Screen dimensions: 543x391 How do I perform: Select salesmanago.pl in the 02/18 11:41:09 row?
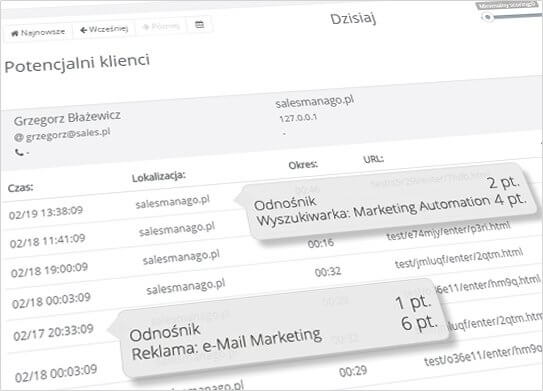(x=177, y=229)
